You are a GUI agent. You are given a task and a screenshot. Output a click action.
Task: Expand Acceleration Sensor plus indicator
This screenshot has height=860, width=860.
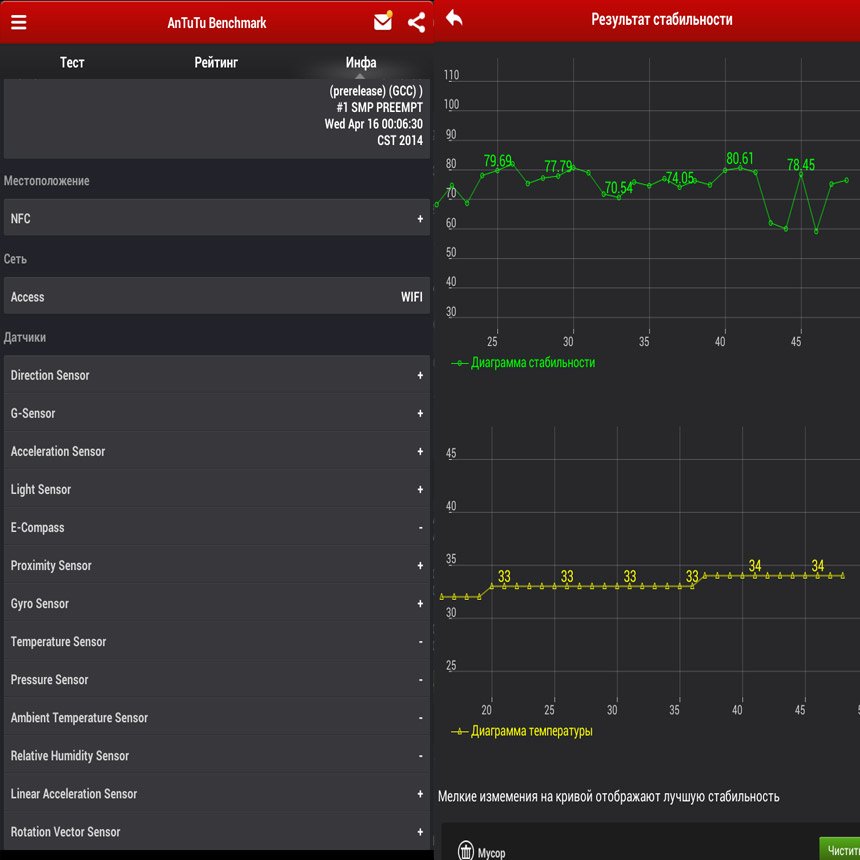(x=420, y=451)
